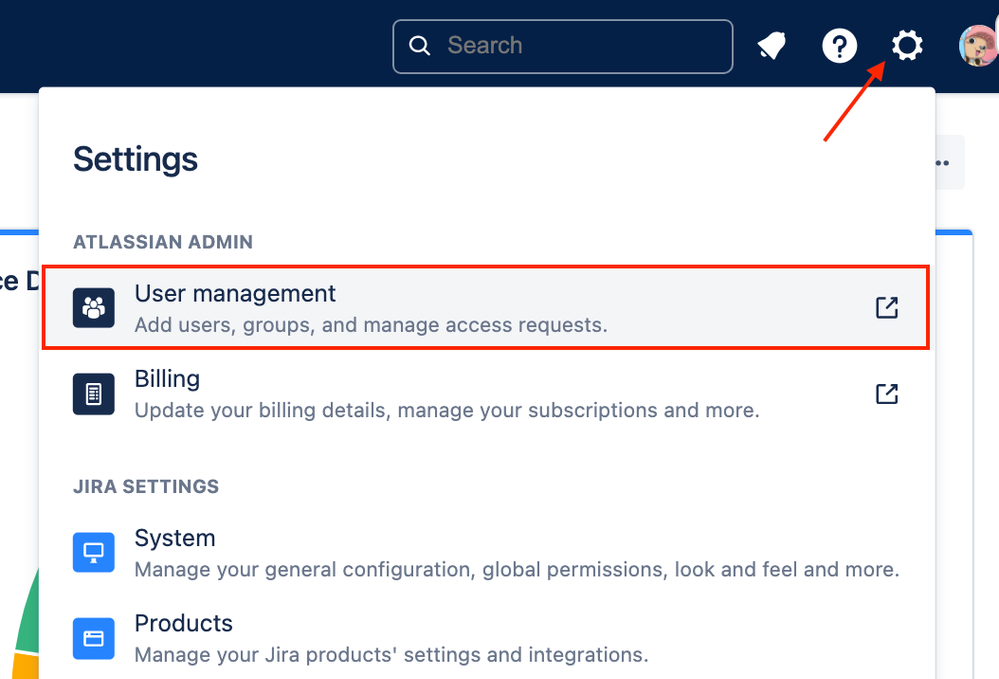Screen dimensions: 999x679
Task: Open the Help question mark icon
Action: [x=839, y=46]
